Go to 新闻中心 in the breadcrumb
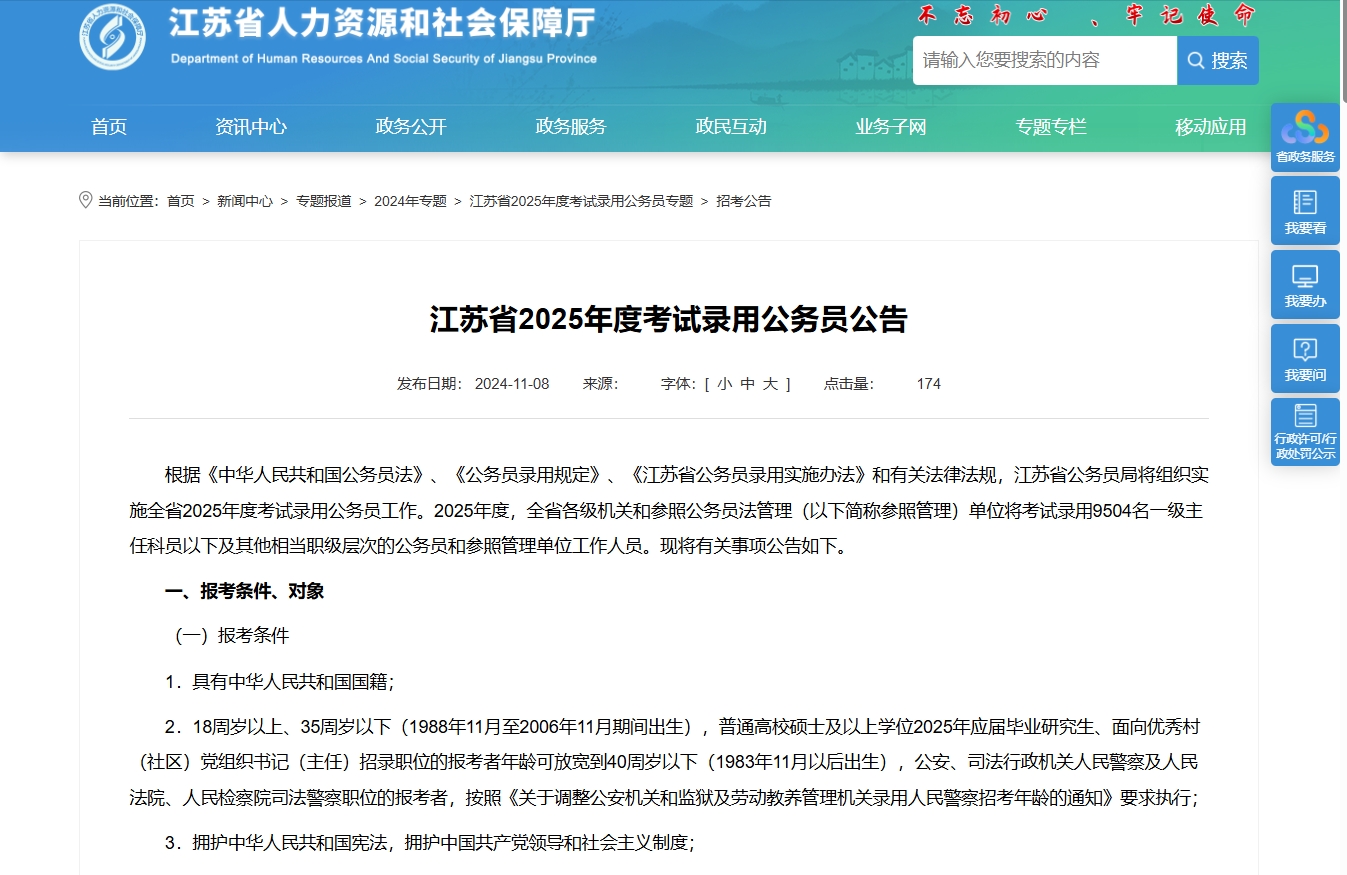Screen dimensions: 1347x875 point(245,201)
